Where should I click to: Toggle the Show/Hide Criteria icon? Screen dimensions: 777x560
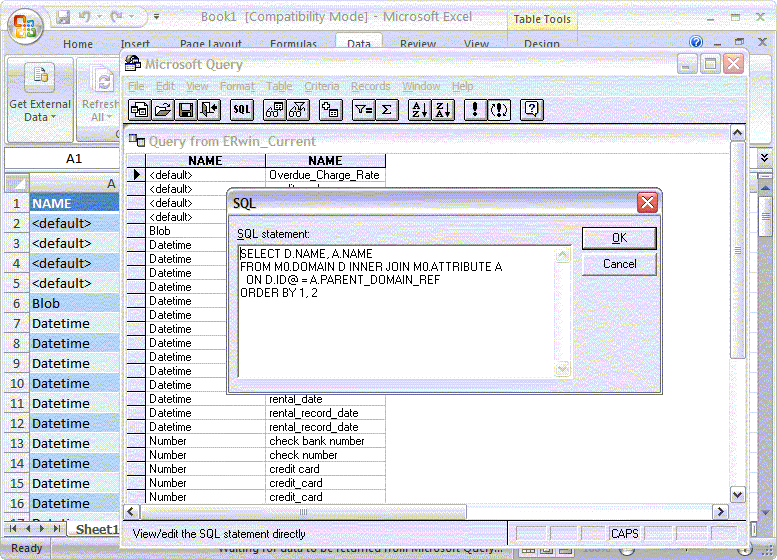coord(298,110)
